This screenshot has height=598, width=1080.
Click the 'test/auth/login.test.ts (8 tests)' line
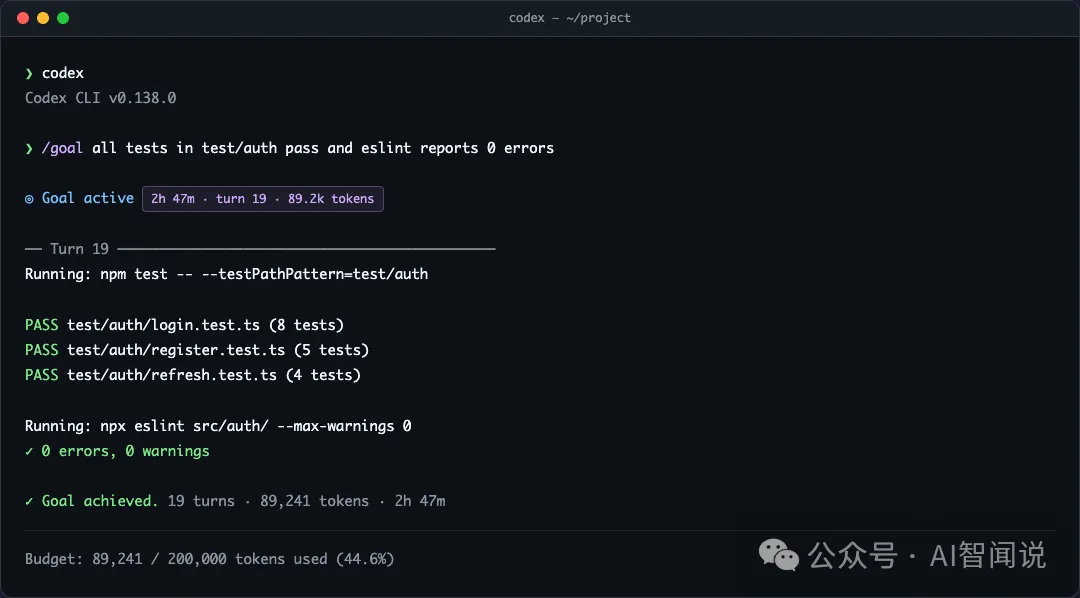point(205,324)
